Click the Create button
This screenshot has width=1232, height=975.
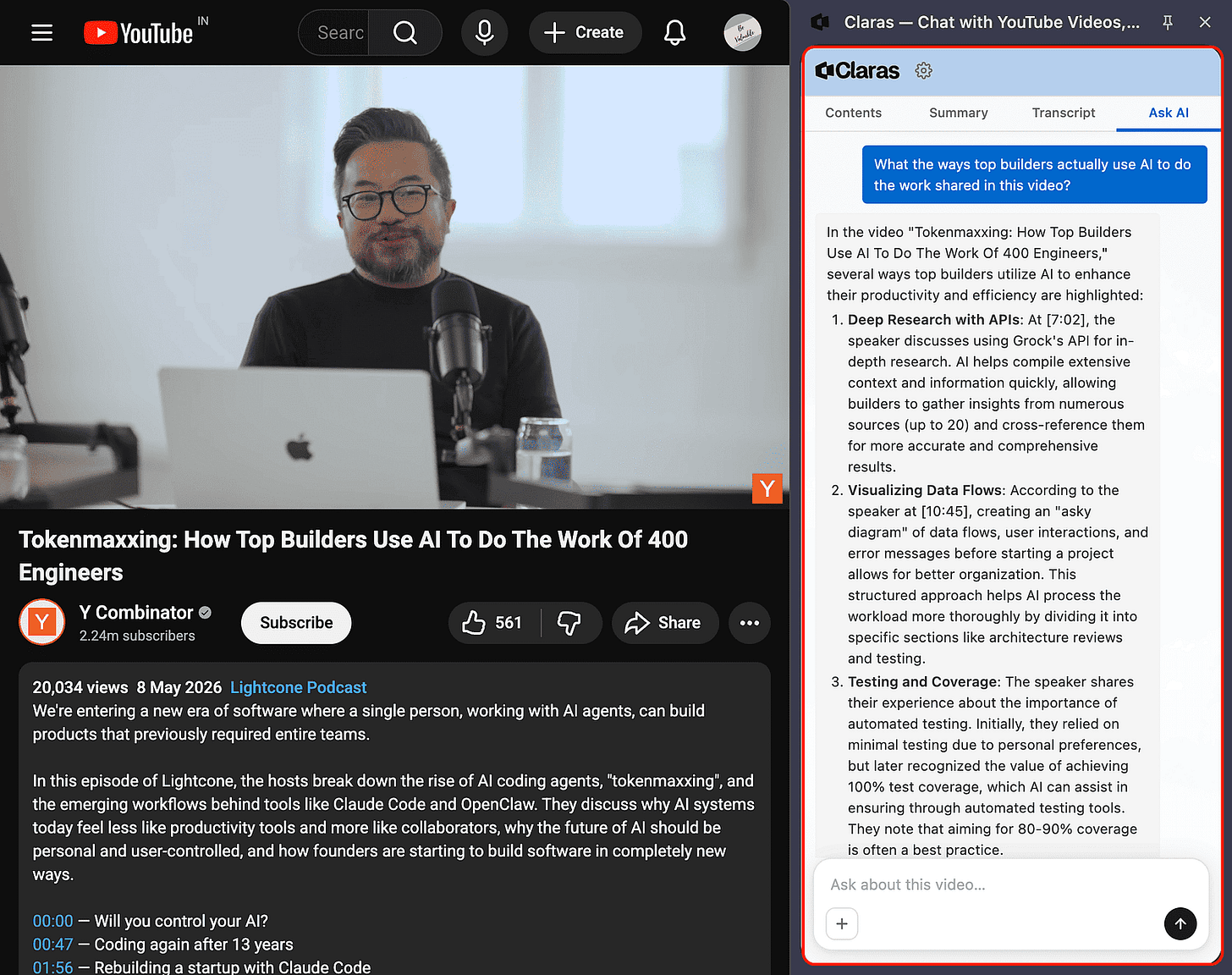585,33
